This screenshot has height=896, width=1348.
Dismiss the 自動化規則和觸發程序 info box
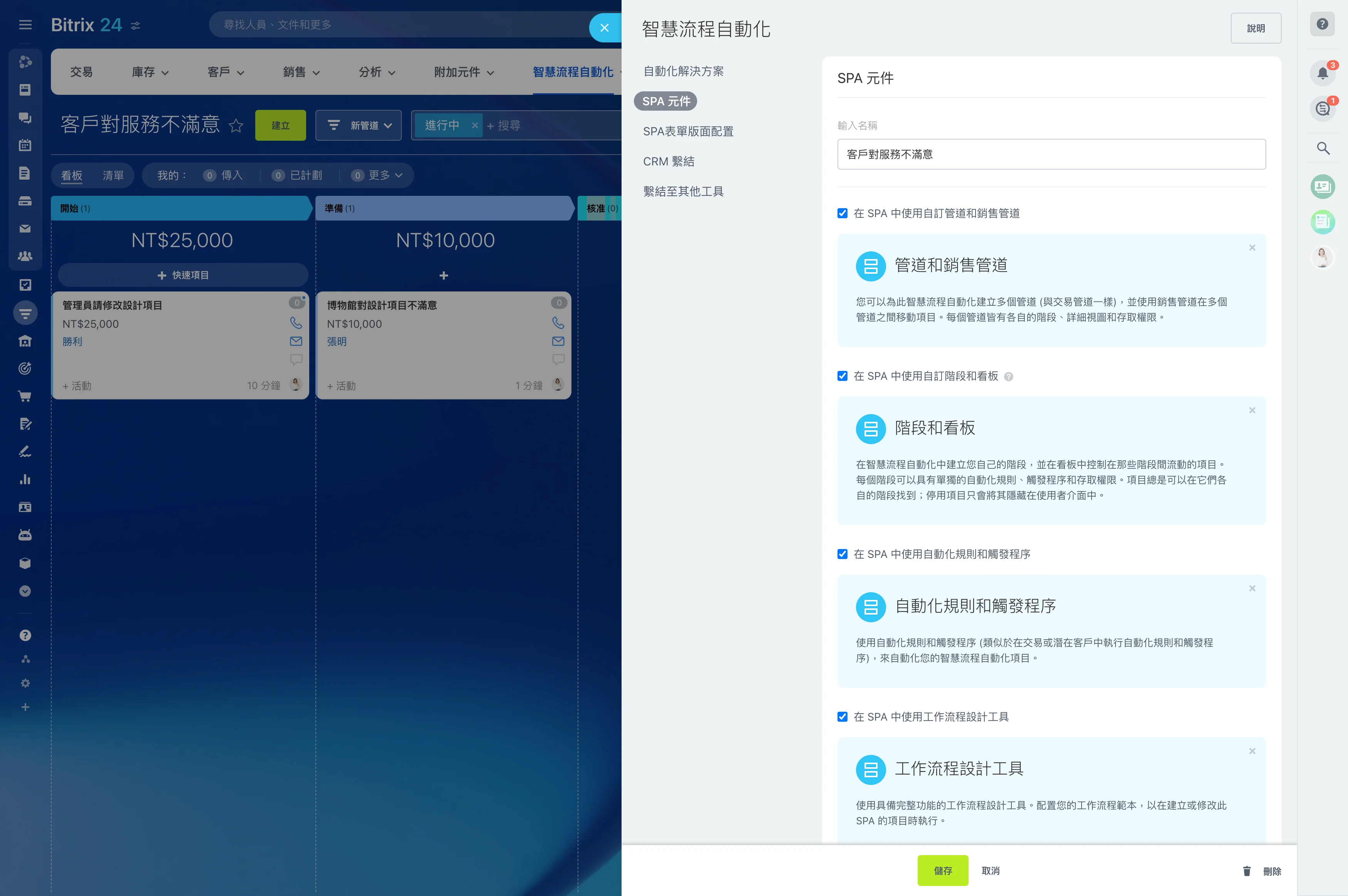coord(1252,588)
